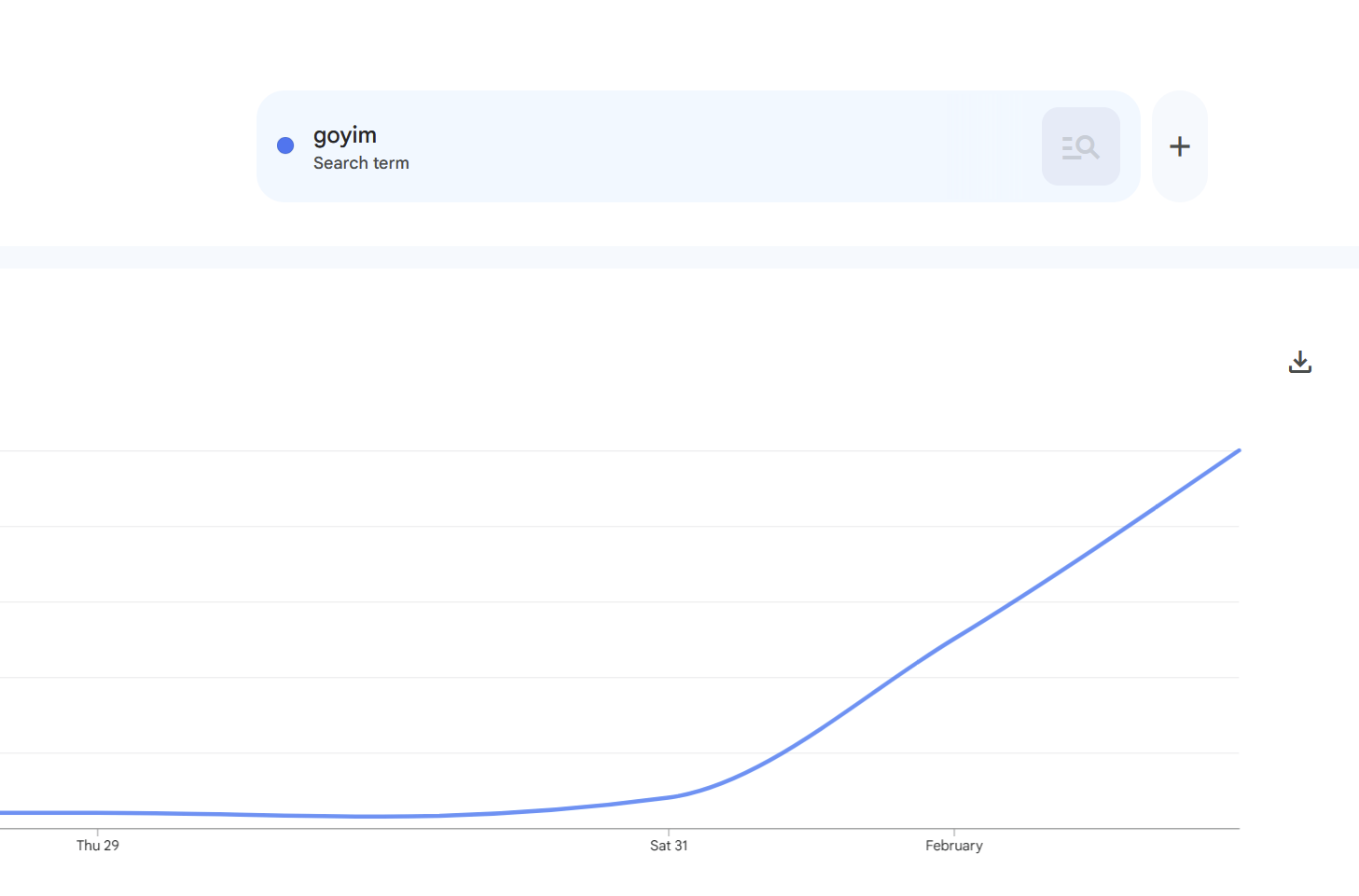Download the chart data as CSV

tap(1299, 362)
